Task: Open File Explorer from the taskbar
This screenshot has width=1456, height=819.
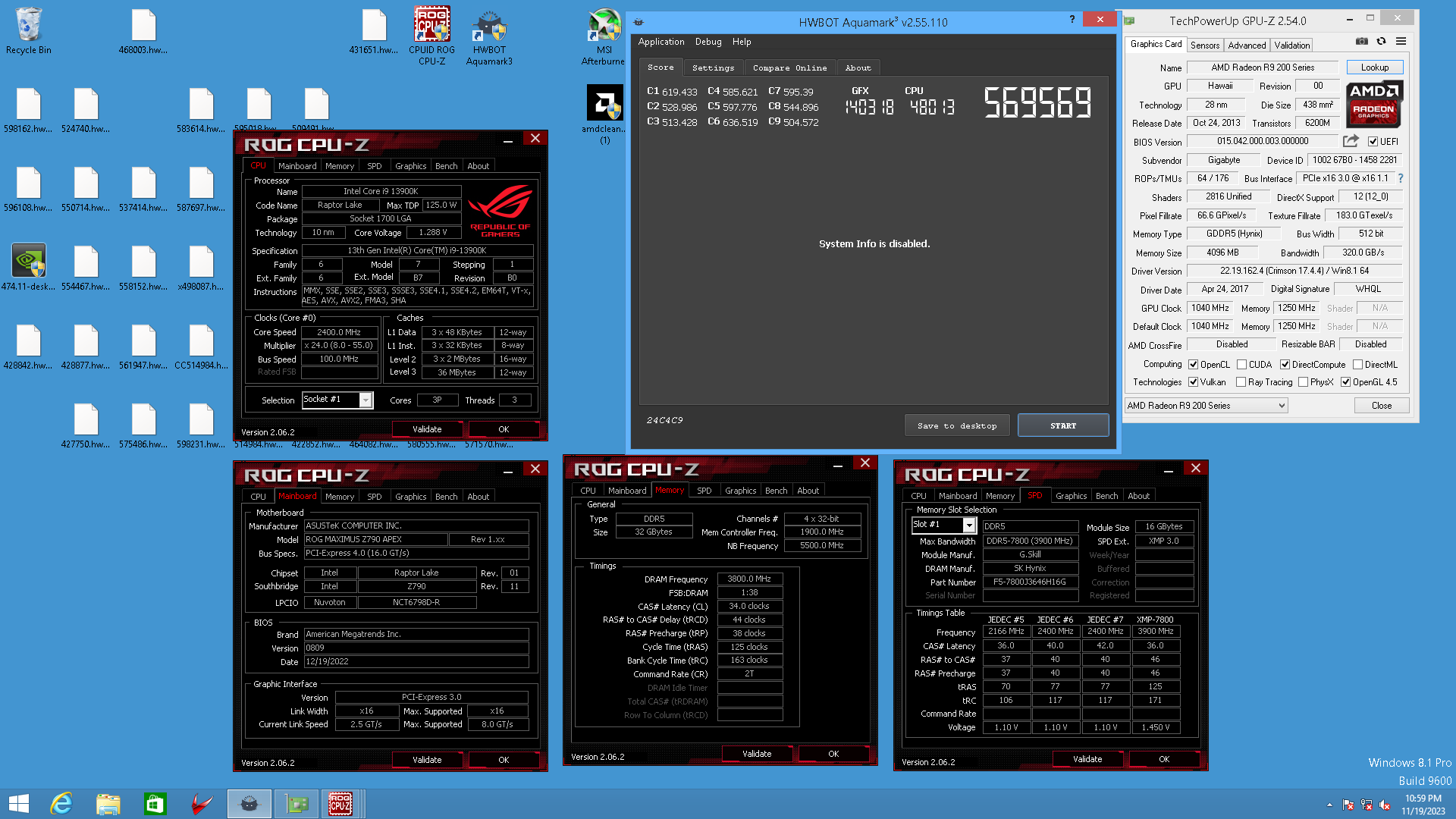Action: point(108,804)
